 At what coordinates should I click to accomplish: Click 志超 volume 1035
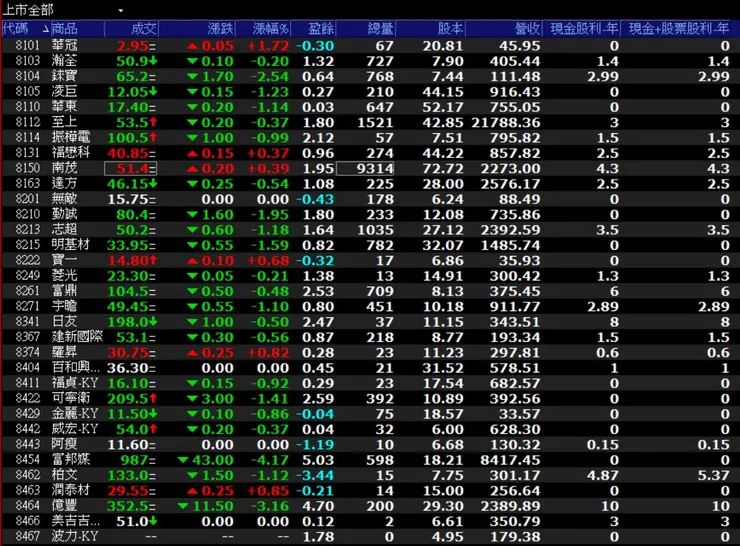[375, 230]
